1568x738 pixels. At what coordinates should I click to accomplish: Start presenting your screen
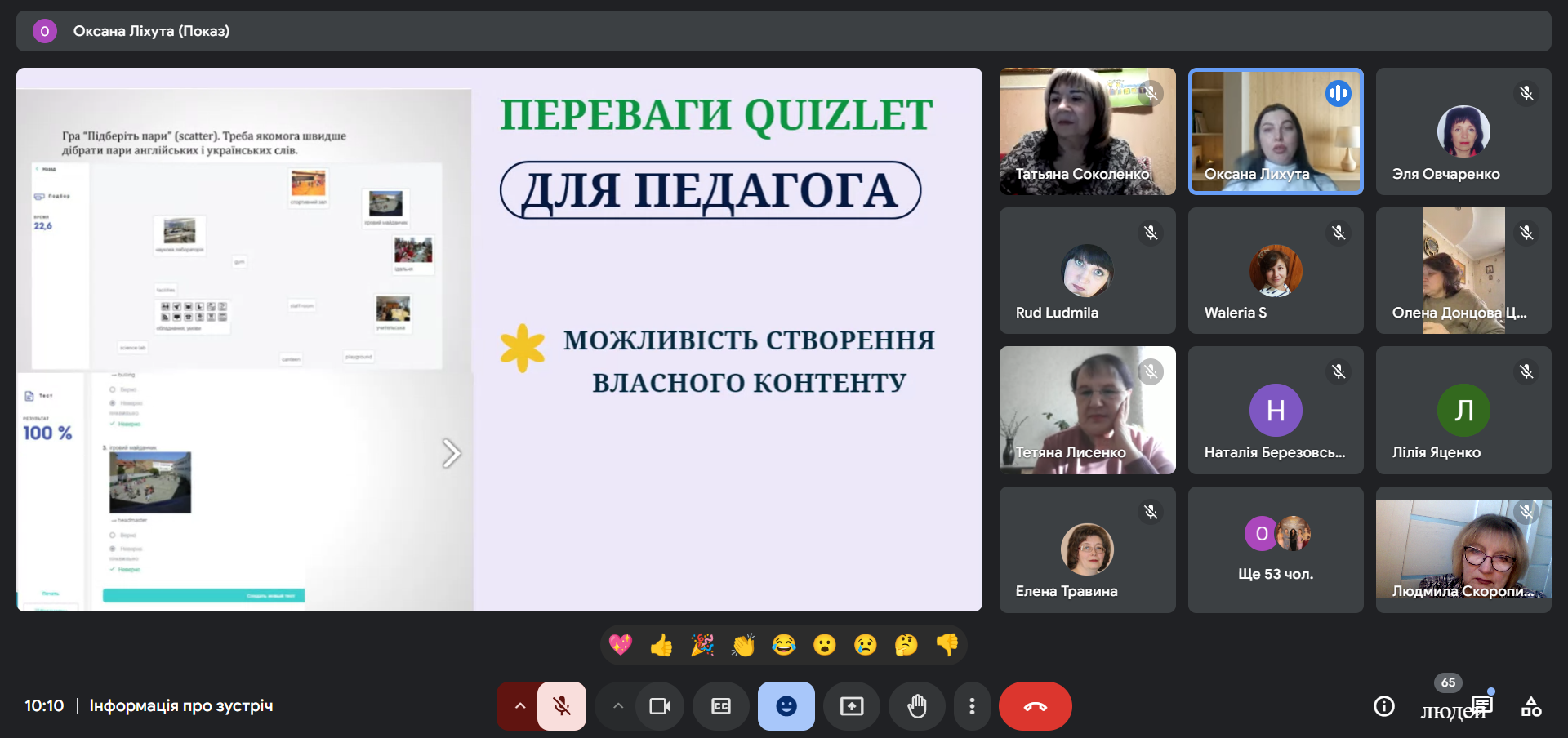[x=852, y=706]
